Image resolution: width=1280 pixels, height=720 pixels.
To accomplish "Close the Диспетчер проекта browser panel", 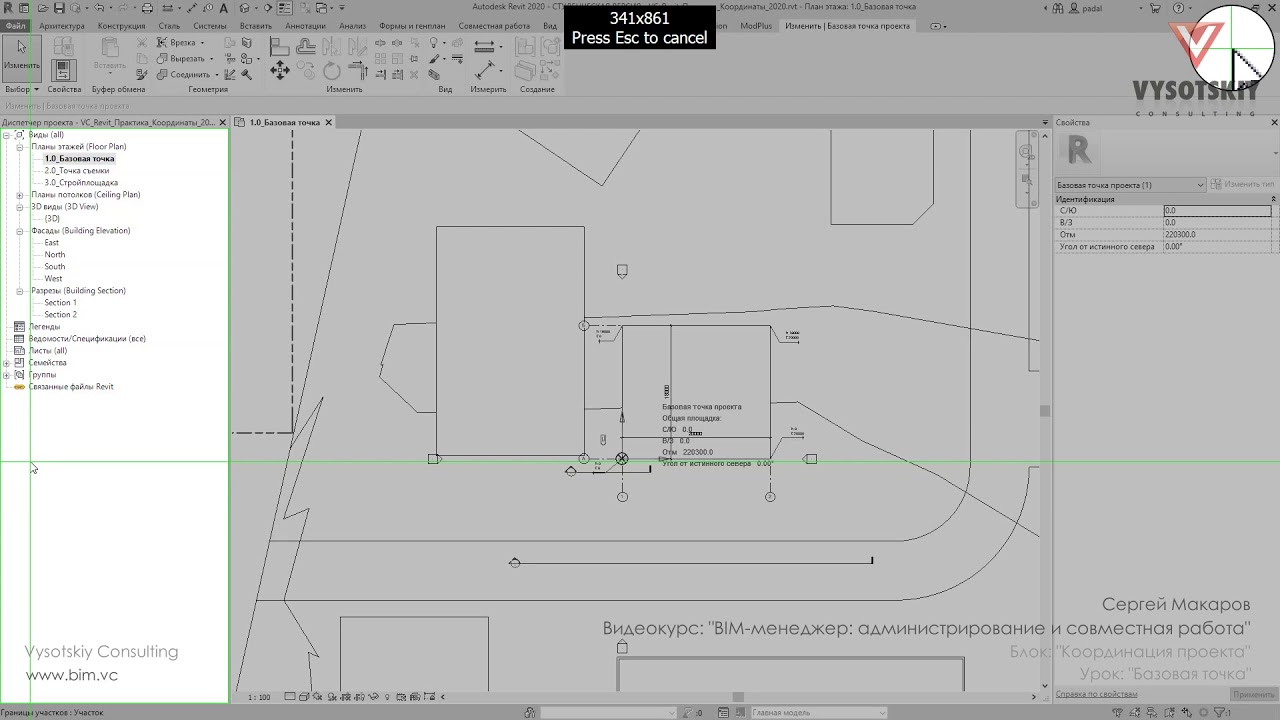I will (x=224, y=123).
